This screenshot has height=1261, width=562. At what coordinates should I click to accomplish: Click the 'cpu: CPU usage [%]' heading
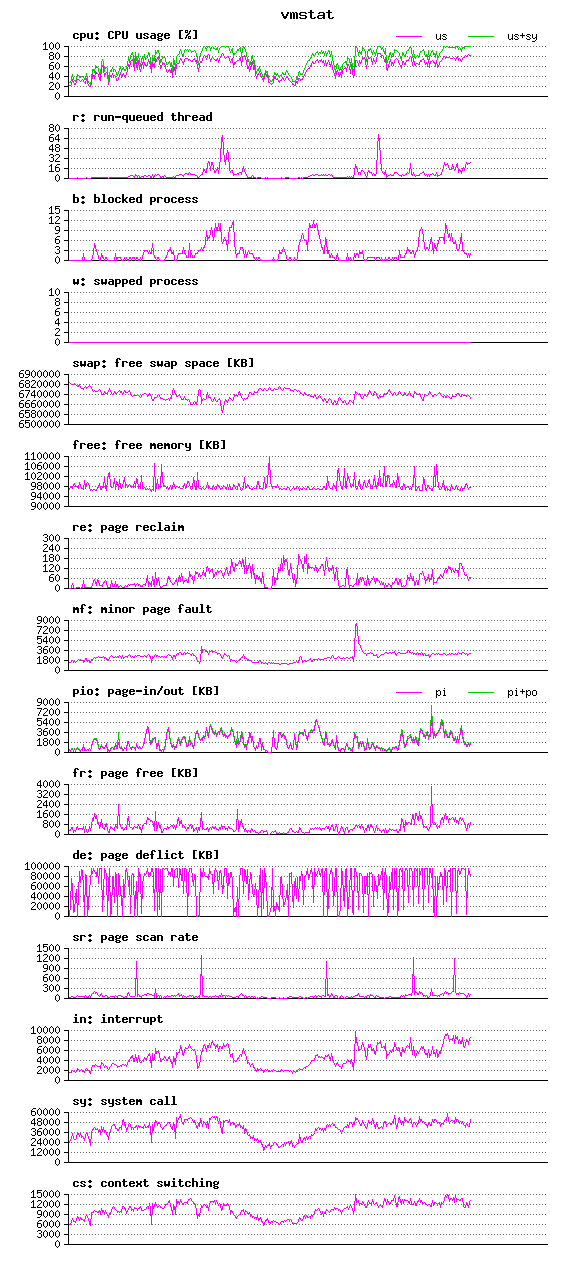(135, 35)
